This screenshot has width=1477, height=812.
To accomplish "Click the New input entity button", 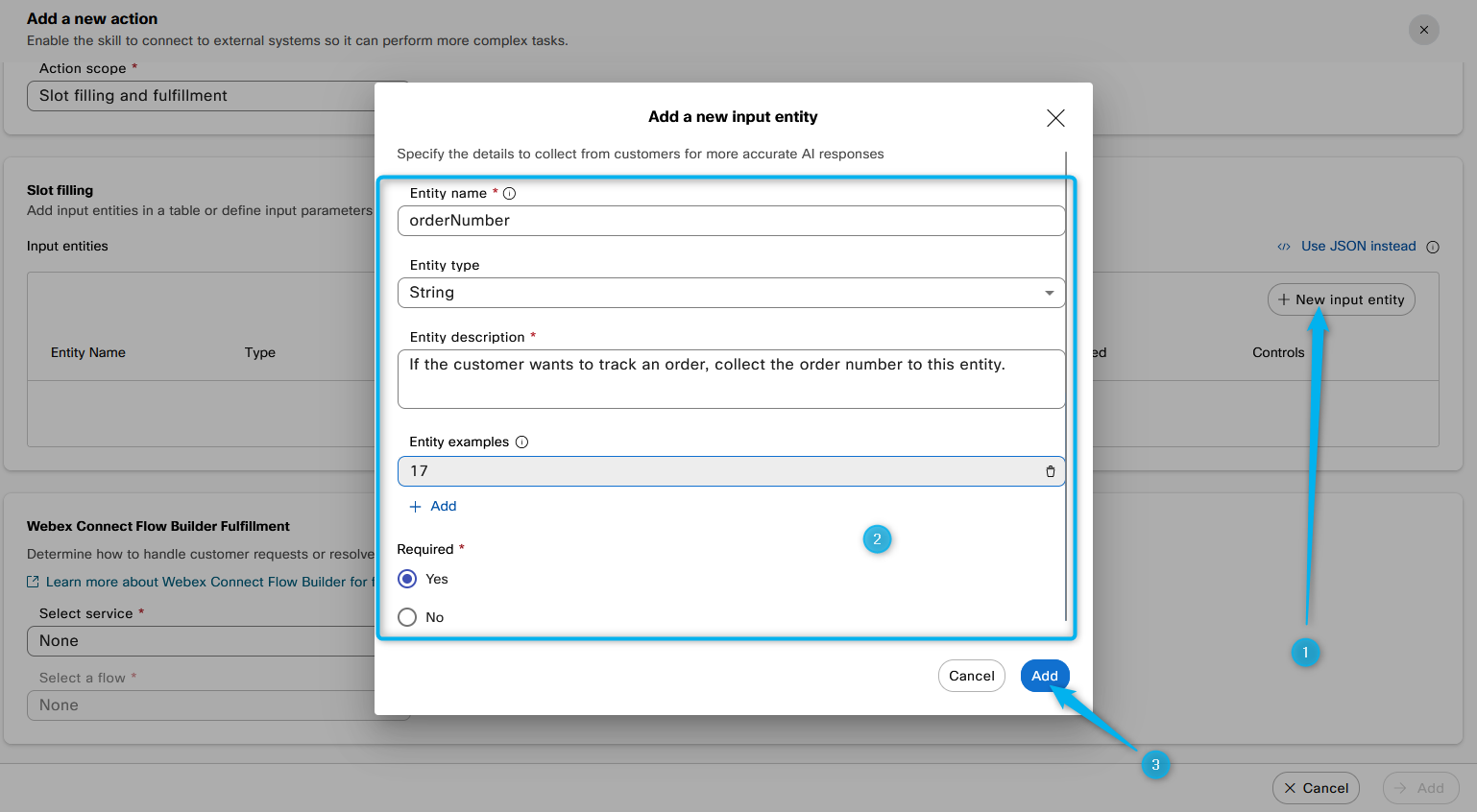I will click(x=1341, y=299).
